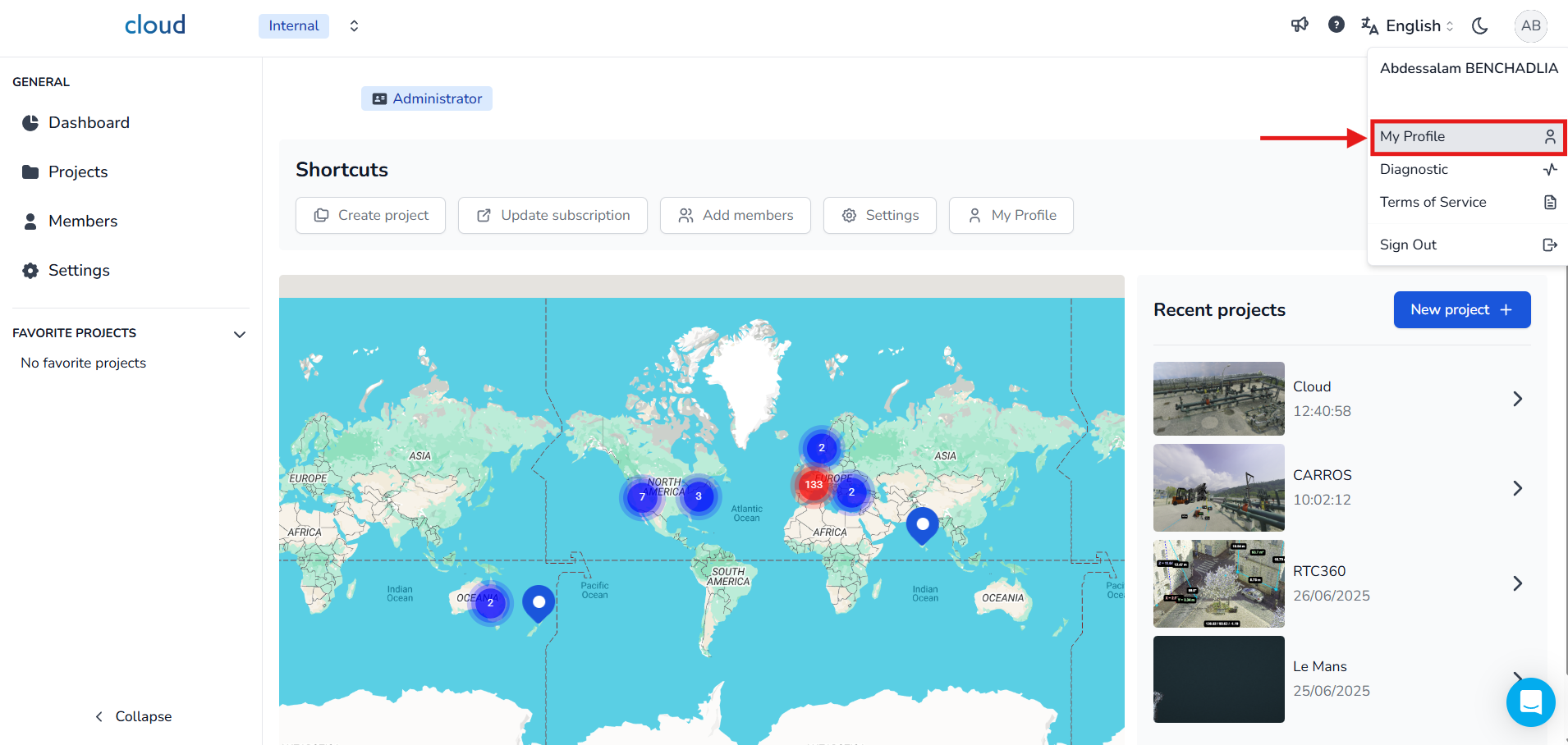The image size is (1568, 745).
Task: Open the English language dropdown
Action: [x=1407, y=26]
